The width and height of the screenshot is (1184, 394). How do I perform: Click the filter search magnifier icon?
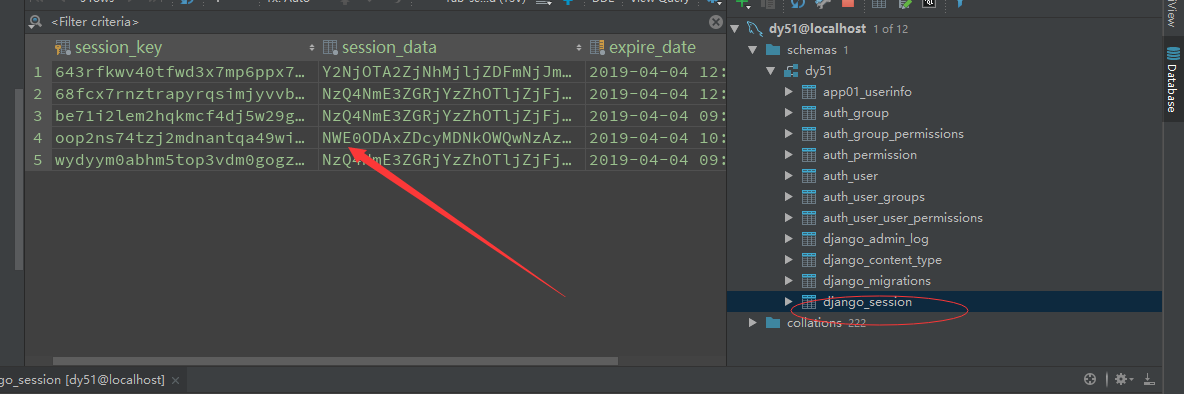pos(35,23)
